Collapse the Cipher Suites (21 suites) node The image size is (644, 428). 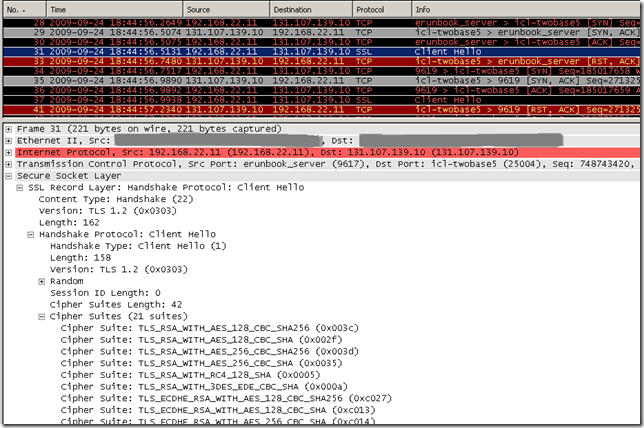41,317
